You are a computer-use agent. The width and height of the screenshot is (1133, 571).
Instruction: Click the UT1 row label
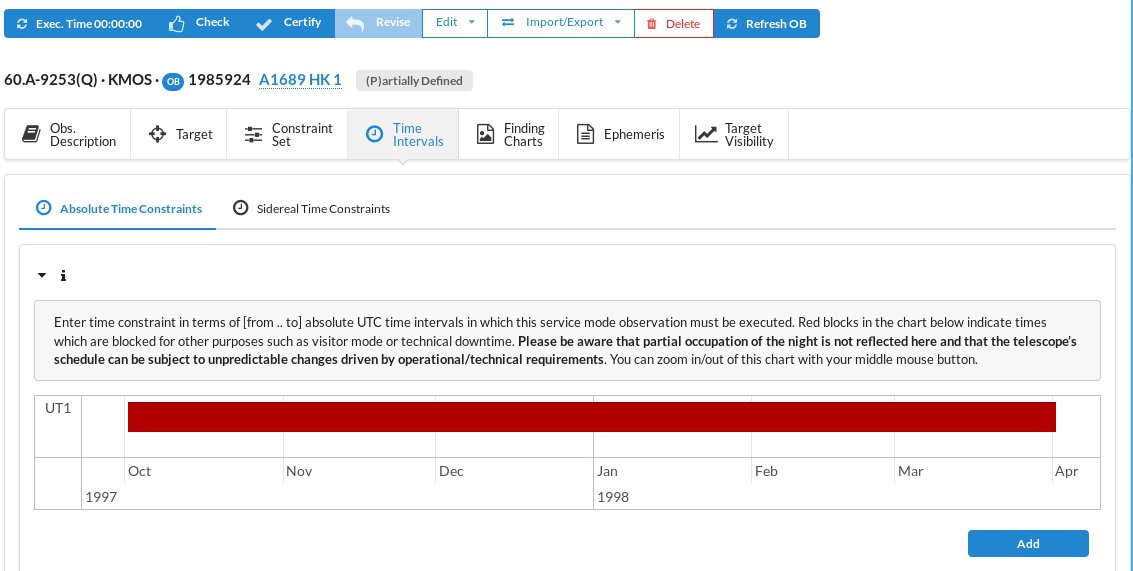pyautogui.click(x=58, y=408)
